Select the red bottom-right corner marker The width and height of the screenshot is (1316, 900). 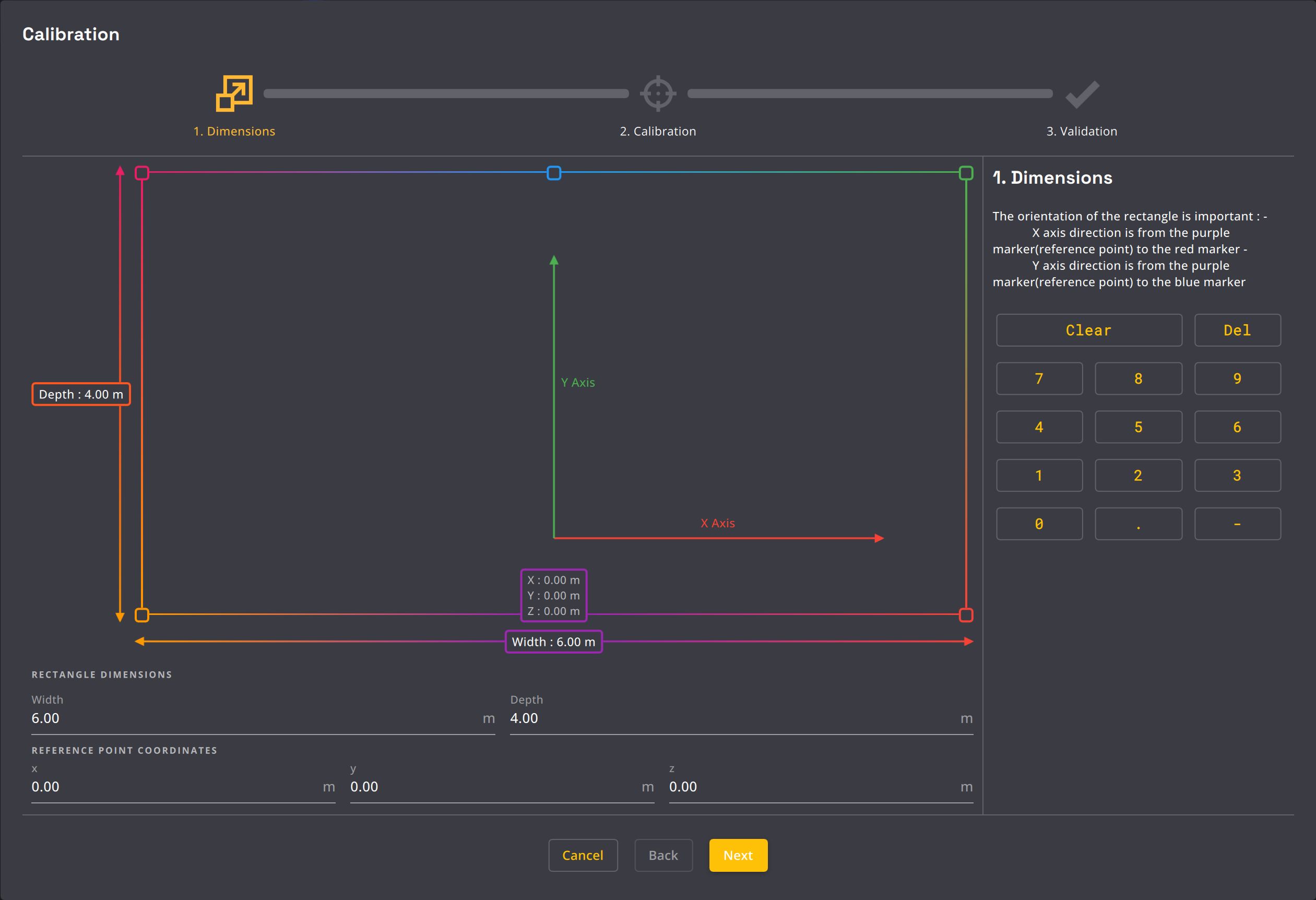tap(966, 614)
